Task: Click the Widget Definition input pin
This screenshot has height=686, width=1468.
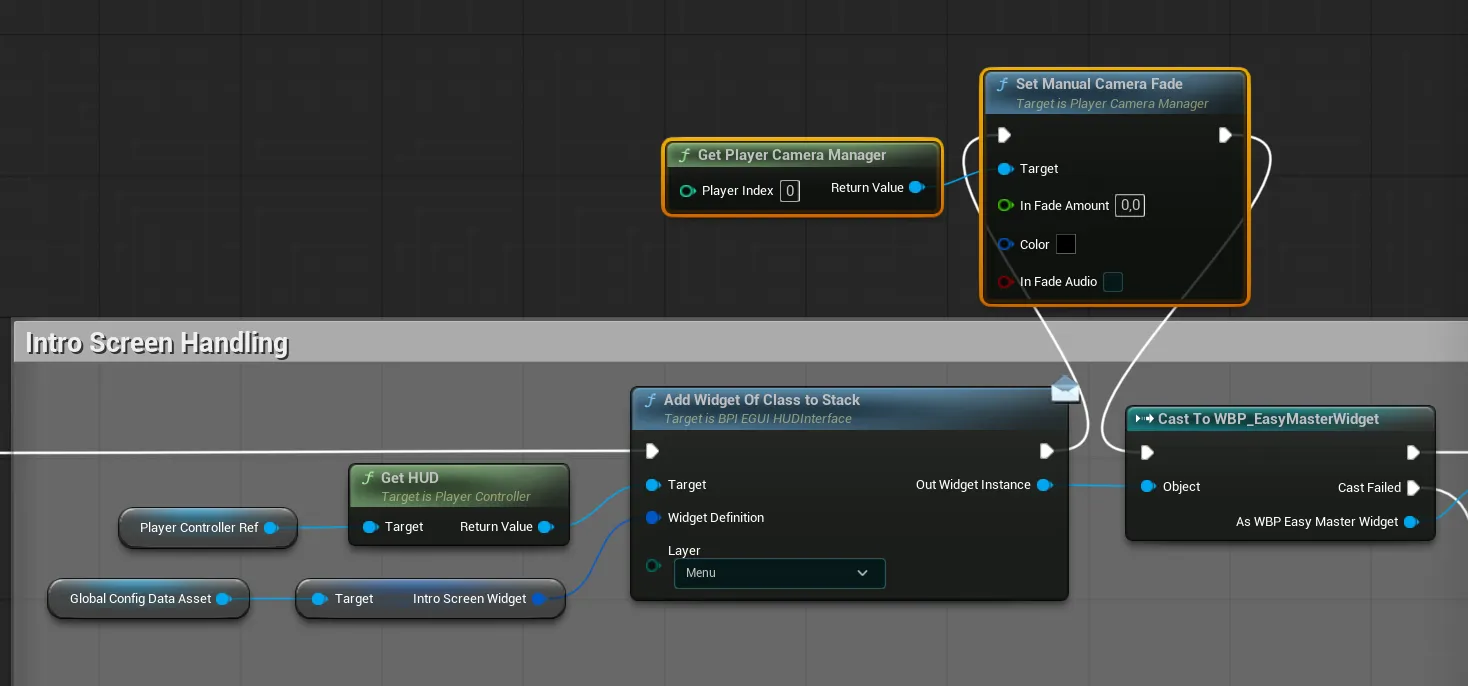Action: coord(653,518)
